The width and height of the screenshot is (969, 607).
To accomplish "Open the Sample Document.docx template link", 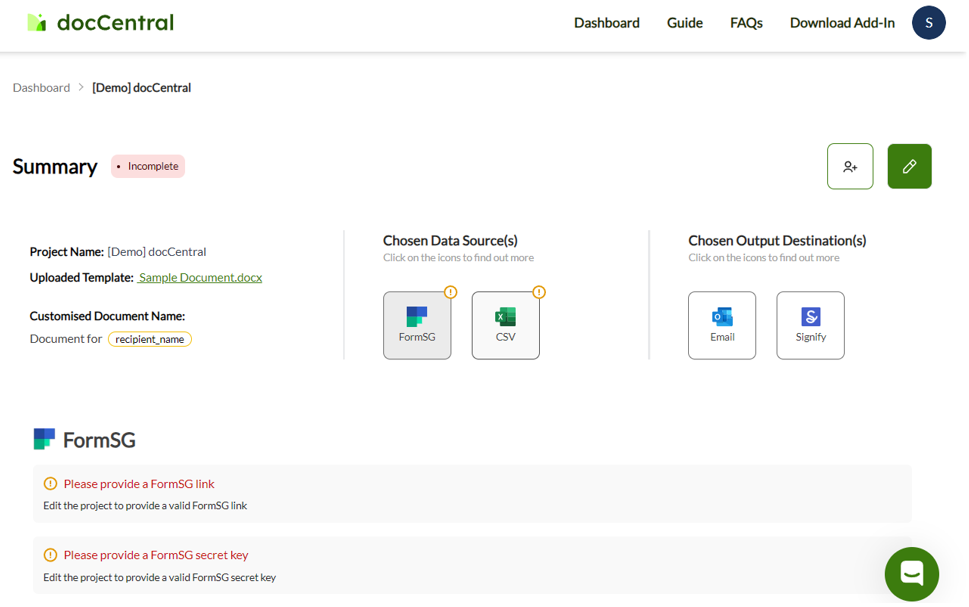I will click(200, 277).
